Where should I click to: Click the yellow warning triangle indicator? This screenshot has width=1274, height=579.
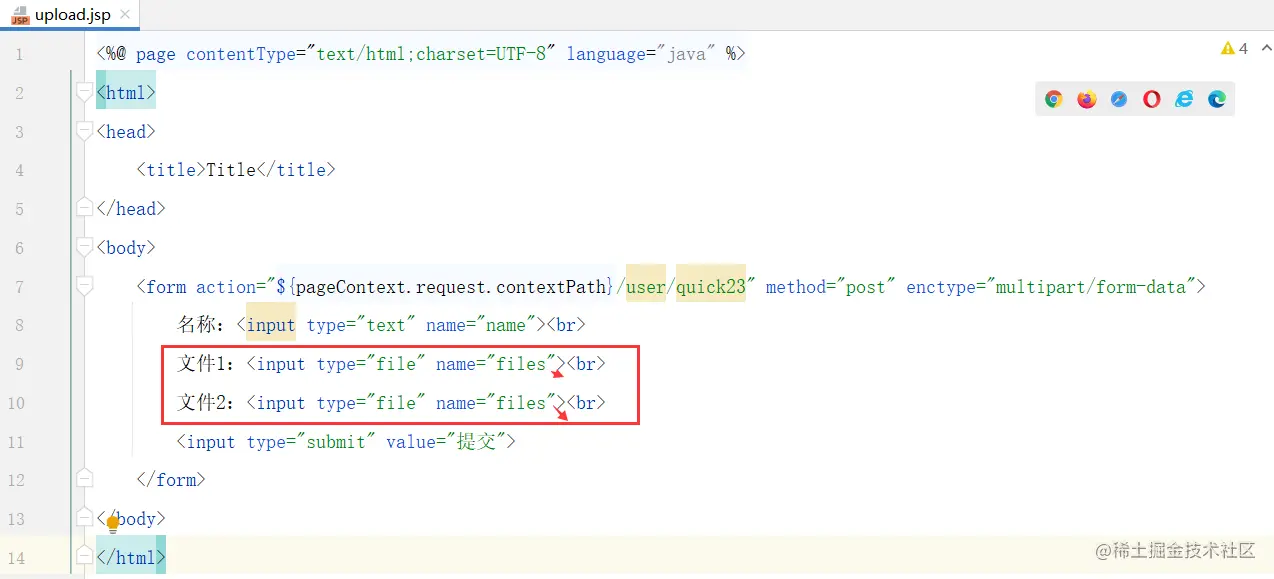1227,48
